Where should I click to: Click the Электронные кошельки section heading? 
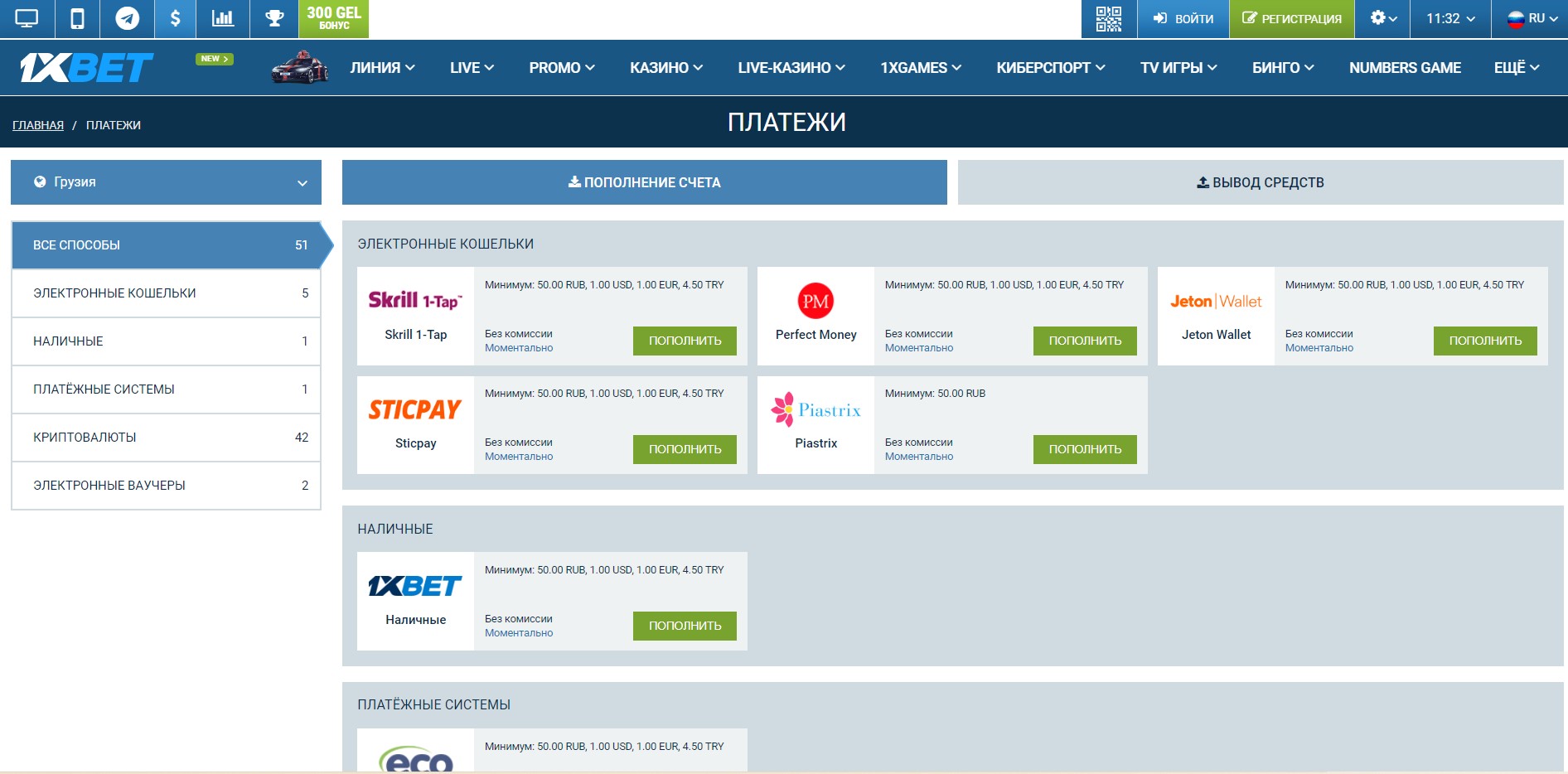coord(446,244)
